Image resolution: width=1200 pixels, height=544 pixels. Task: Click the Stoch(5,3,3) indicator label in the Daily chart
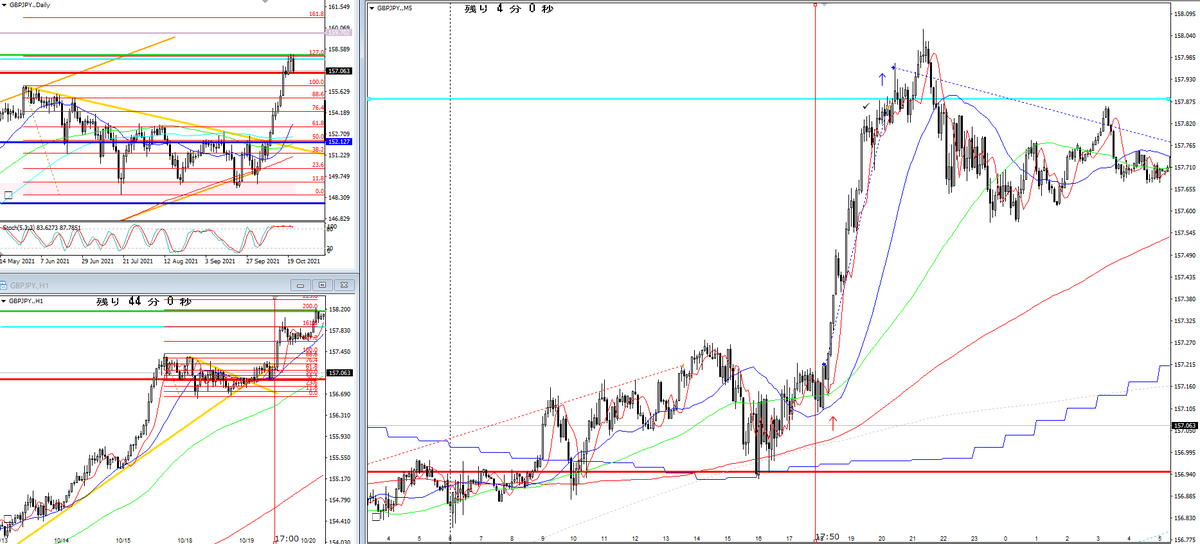point(41,229)
